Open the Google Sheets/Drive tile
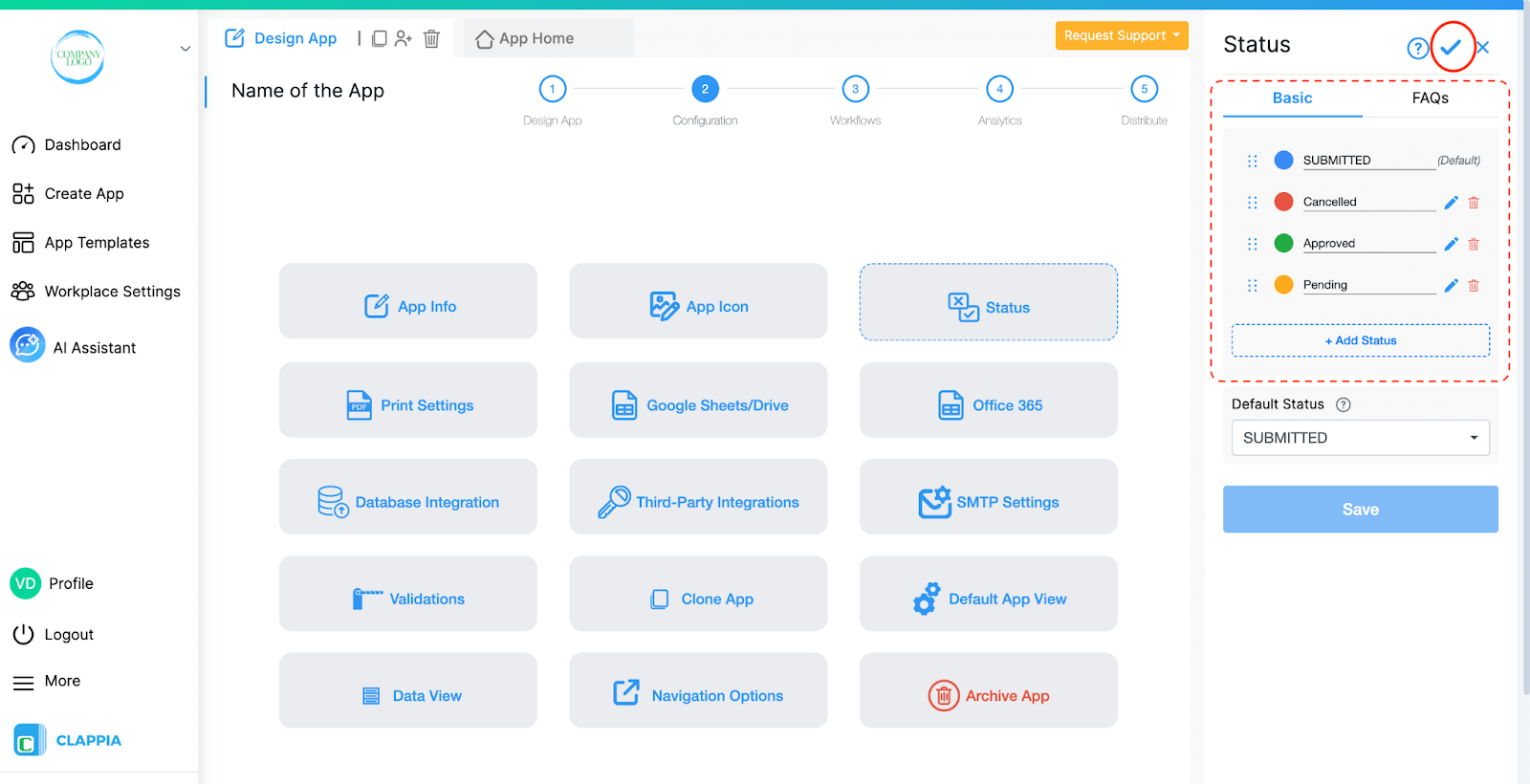This screenshot has width=1530, height=784. point(698,400)
